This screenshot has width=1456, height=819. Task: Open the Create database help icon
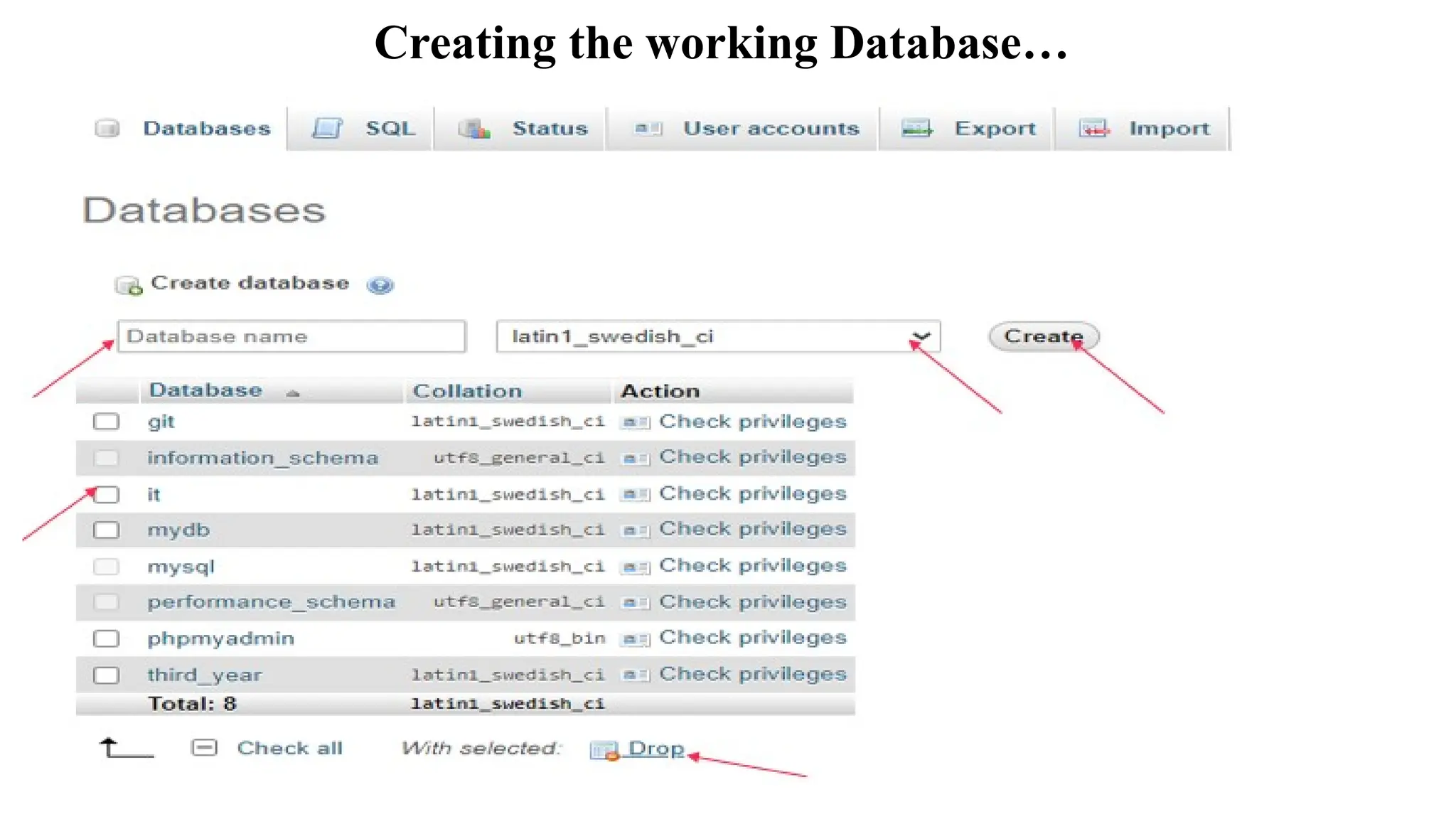pyautogui.click(x=380, y=285)
